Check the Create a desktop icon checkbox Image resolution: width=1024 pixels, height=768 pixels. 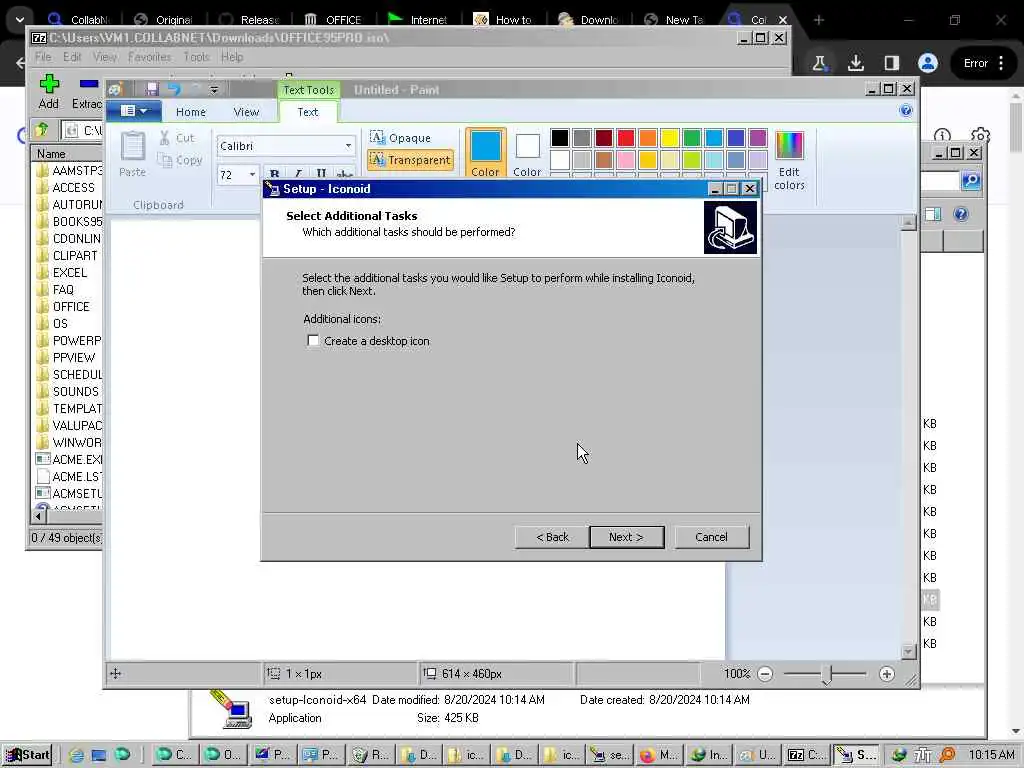[313, 340]
